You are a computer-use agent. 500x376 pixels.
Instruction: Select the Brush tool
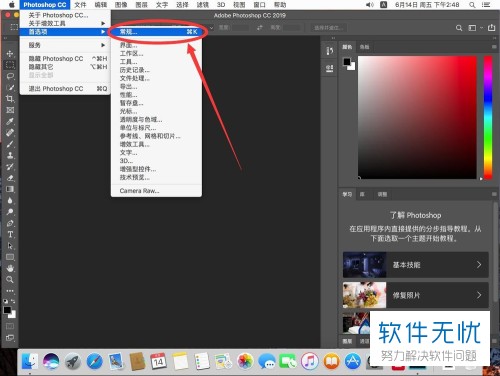10,144
